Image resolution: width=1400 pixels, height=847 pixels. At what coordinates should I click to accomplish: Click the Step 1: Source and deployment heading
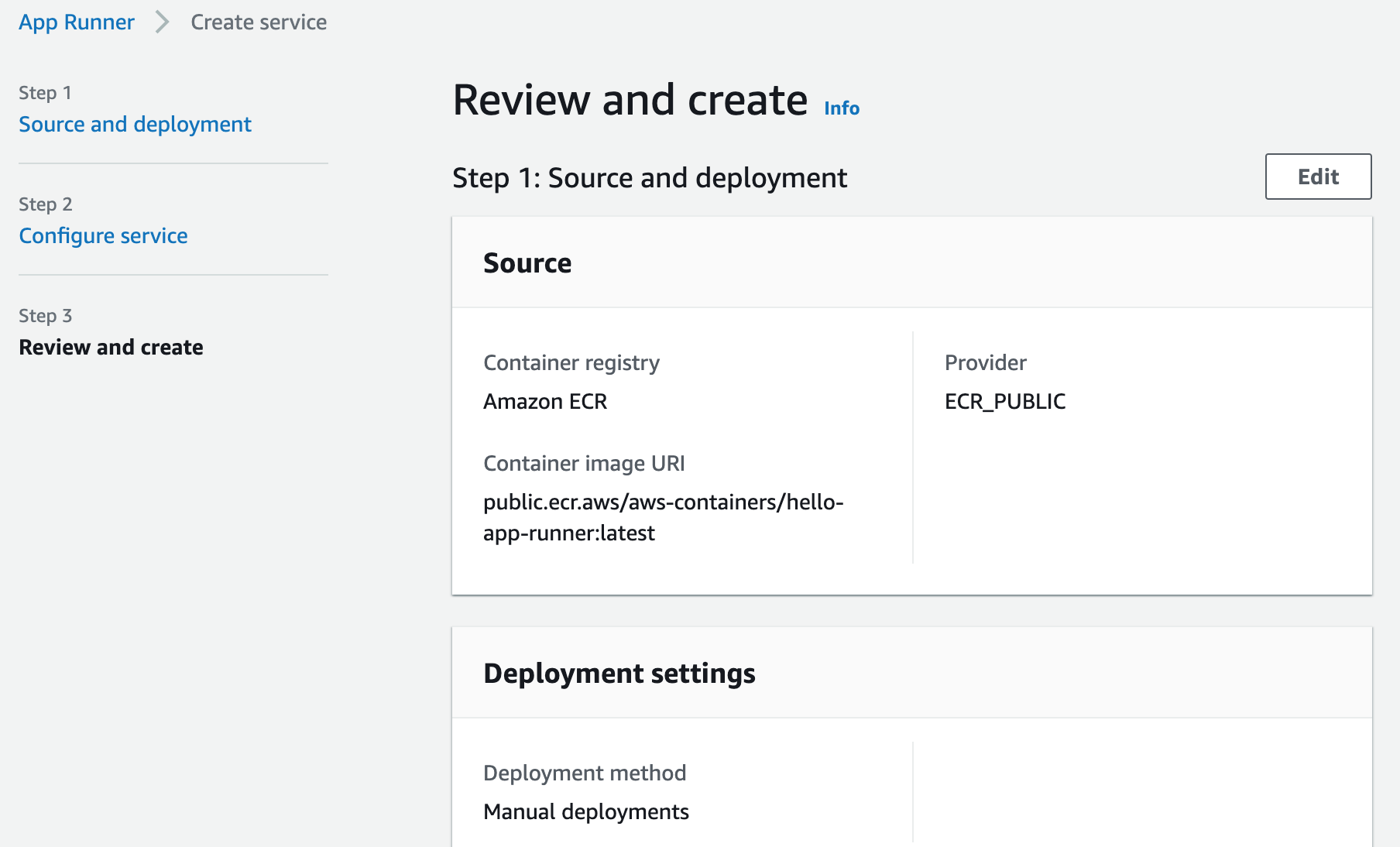649,178
